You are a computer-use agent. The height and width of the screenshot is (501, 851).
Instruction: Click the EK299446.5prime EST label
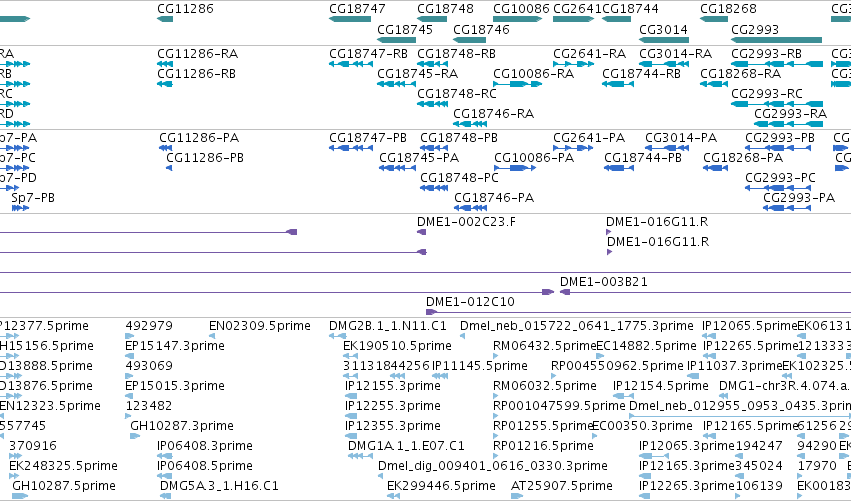(441, 487)
